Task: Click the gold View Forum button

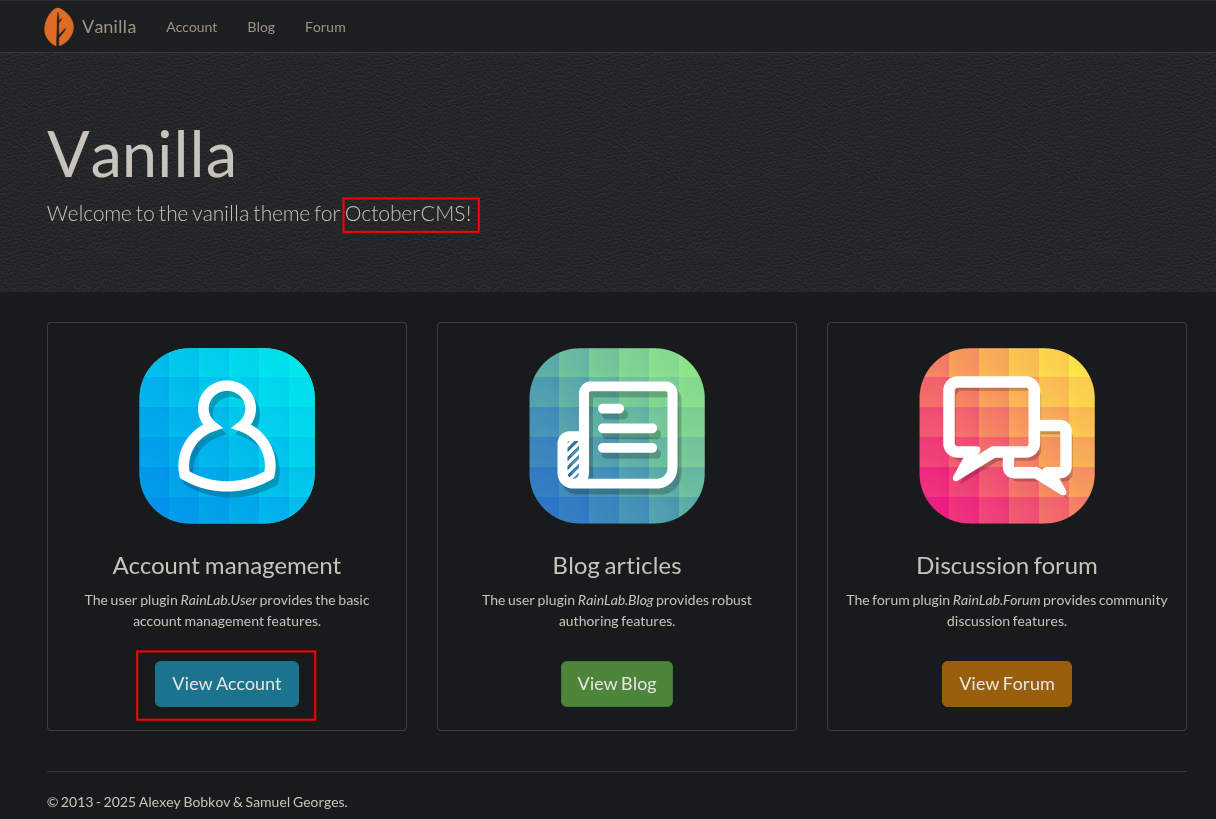Action: click(1006, 684)
